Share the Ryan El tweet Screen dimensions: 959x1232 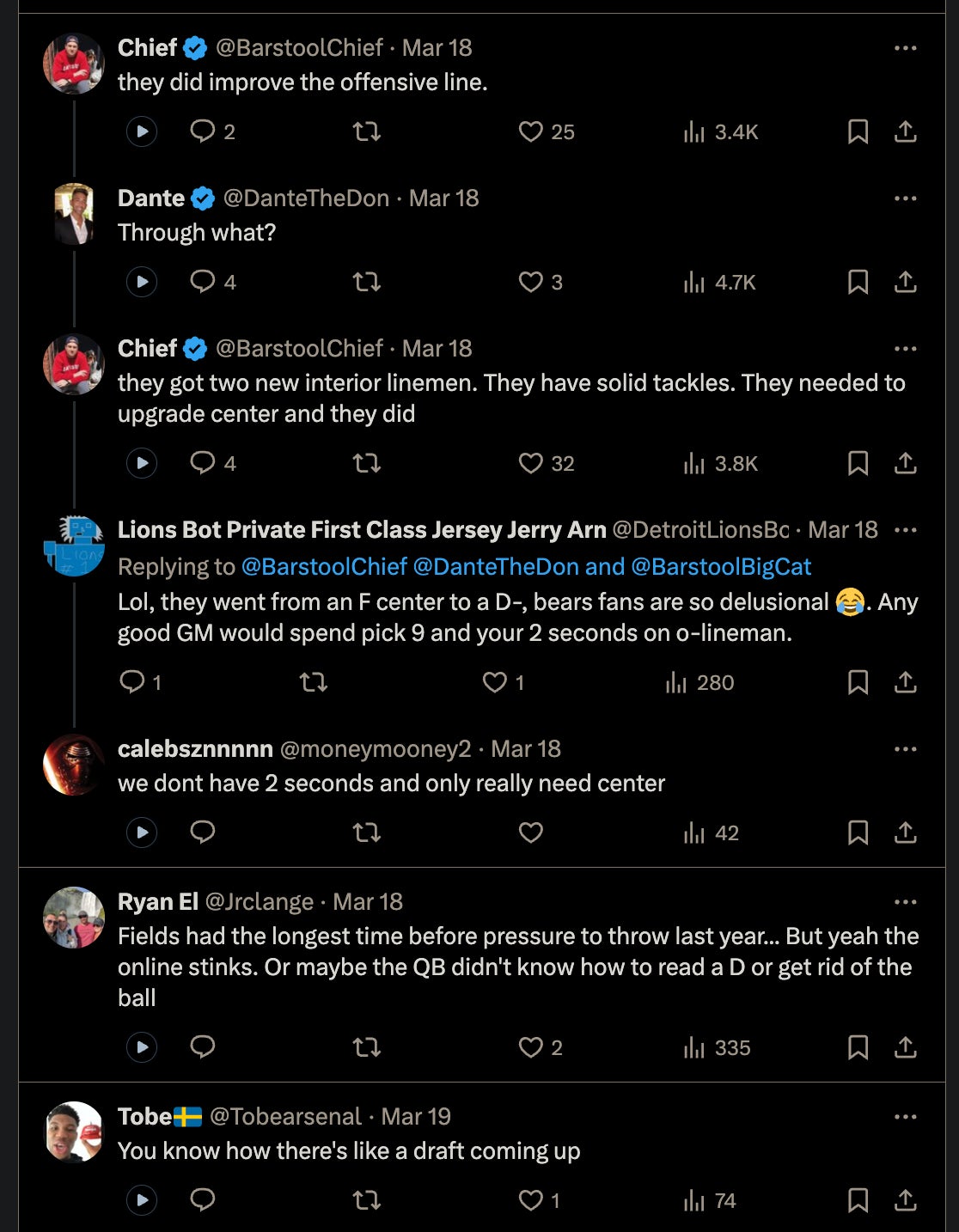tap(905, 1047)
